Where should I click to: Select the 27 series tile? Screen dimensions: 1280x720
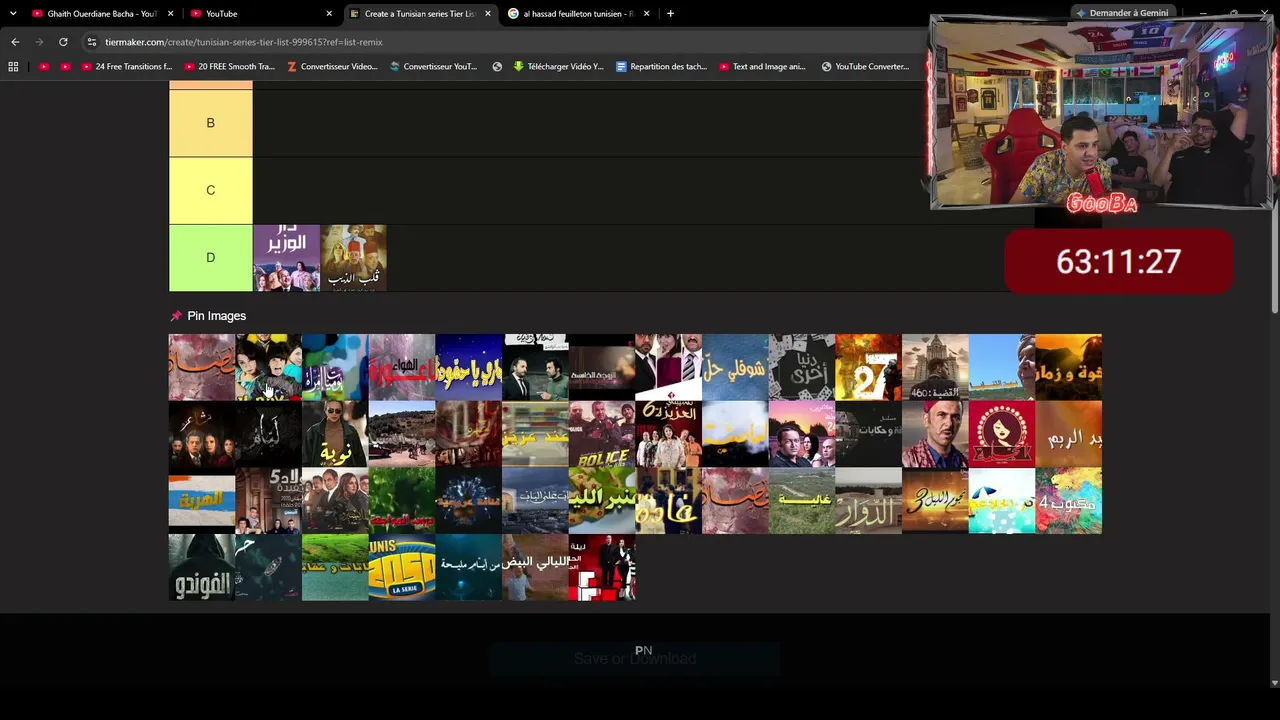(868, 367)
